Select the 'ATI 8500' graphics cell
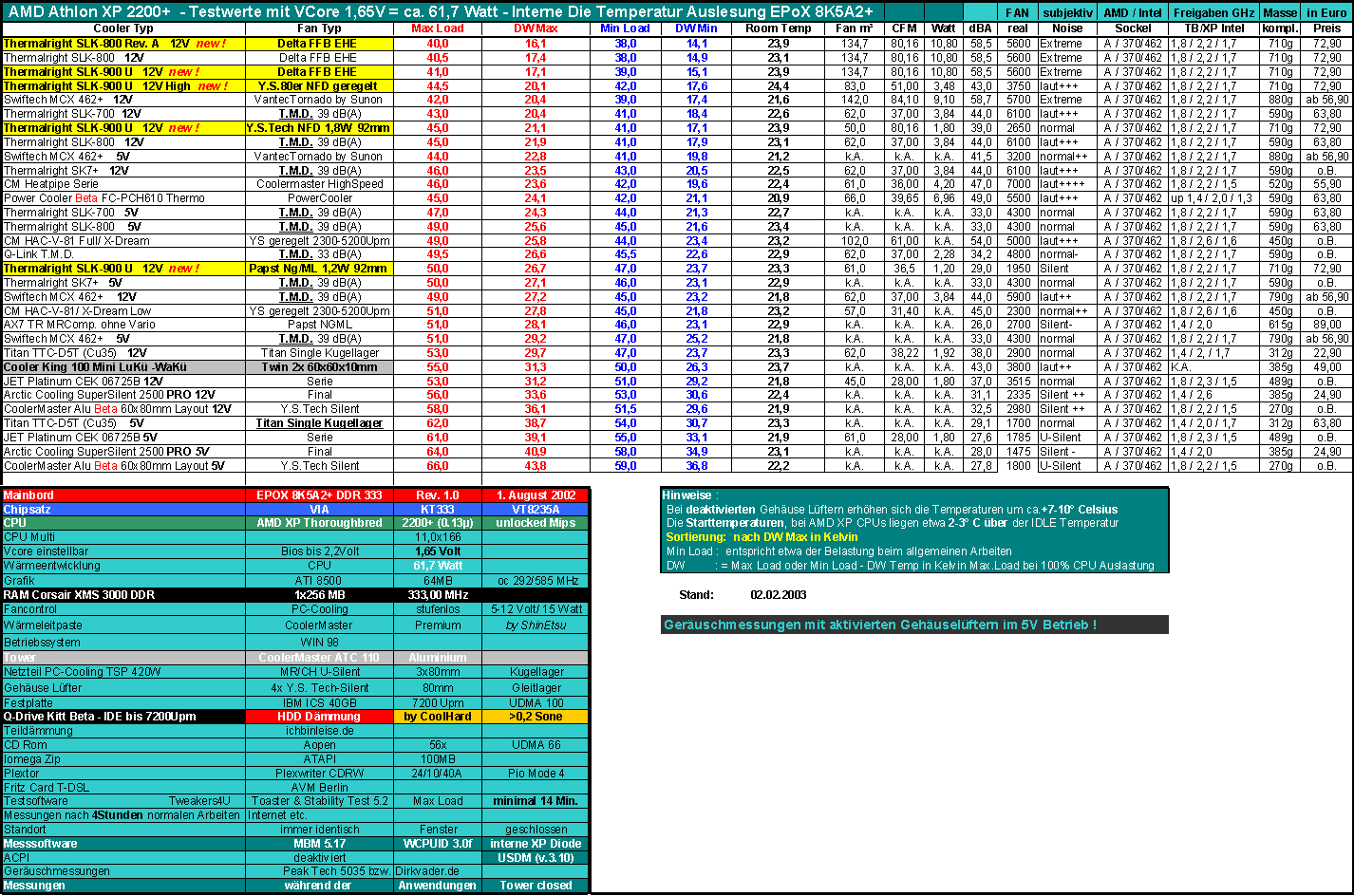Screen dimensions: 1354x896 click(319, 581)
